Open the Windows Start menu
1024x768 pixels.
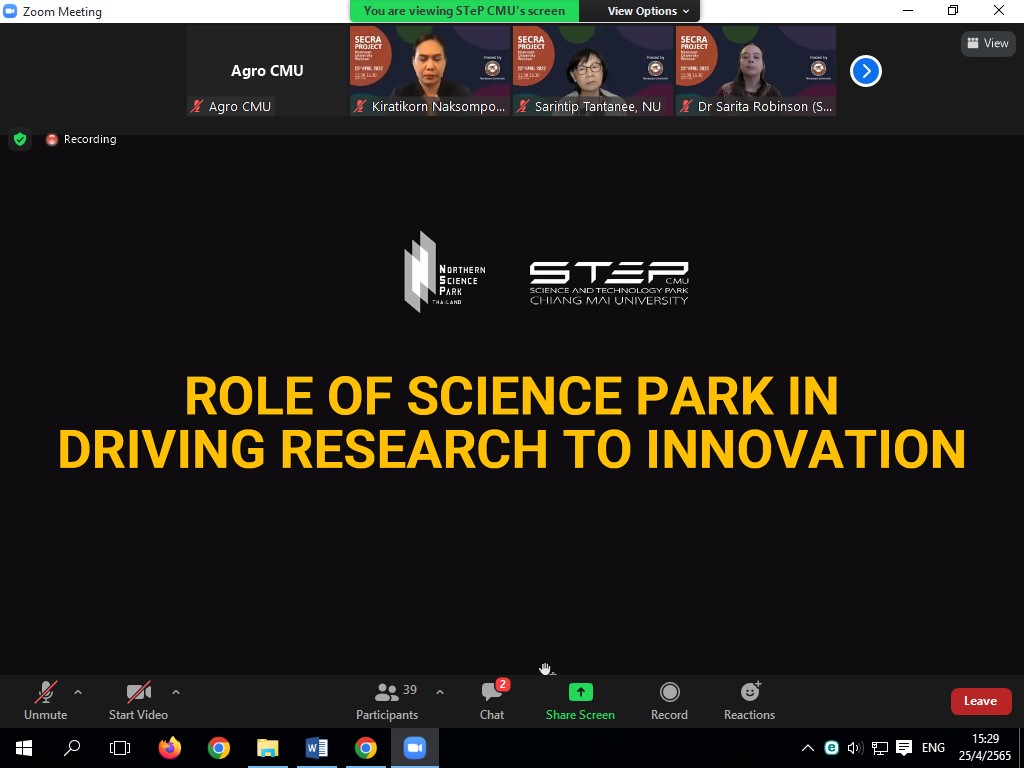pyautogui.click(x=24, y=748)
